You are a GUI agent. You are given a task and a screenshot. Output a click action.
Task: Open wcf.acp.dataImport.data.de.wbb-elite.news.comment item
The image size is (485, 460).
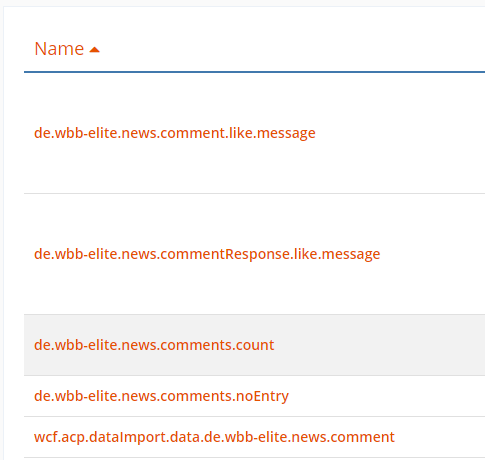point(214,437)
